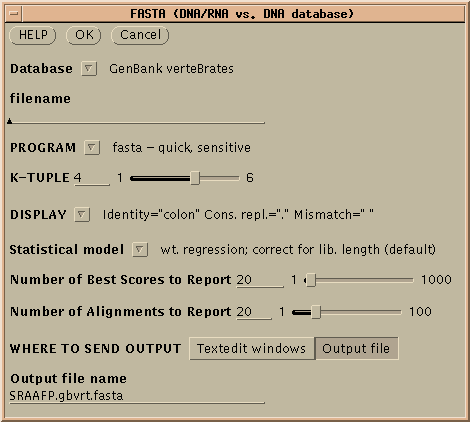Open the DISPLAY dropdown arrow

tap(82, 214)
